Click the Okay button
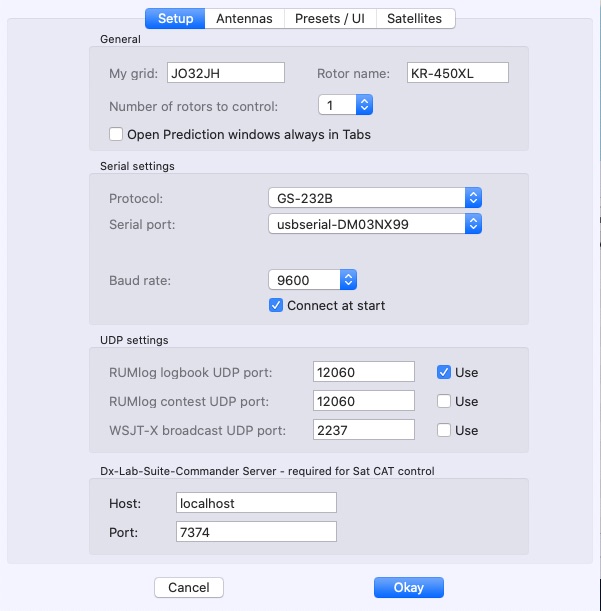Image resolution: width=601 pixels, height=611 pixels. point(408,588)
